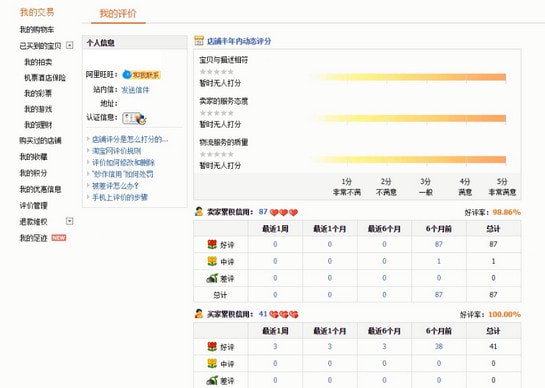
Task: Click the calendar icon beside 店铺半年内动态评分
Action: [199, 41]
